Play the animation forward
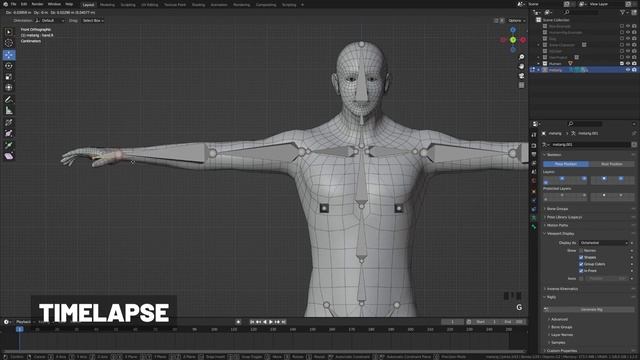 (271, 322)
